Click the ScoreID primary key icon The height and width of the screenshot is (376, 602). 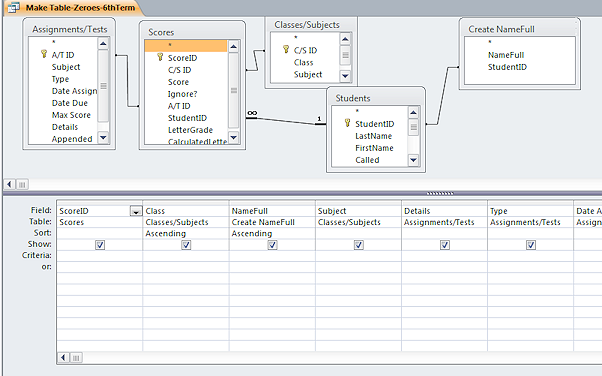click(160, 57)
